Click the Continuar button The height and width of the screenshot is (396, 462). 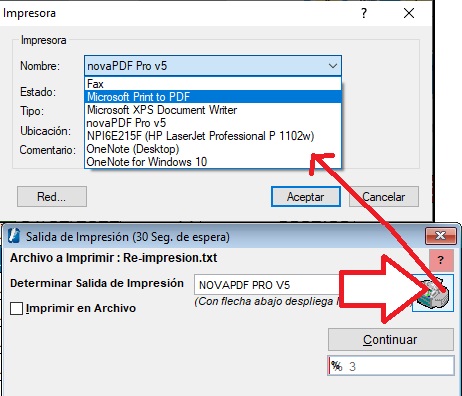click(391, 340)
